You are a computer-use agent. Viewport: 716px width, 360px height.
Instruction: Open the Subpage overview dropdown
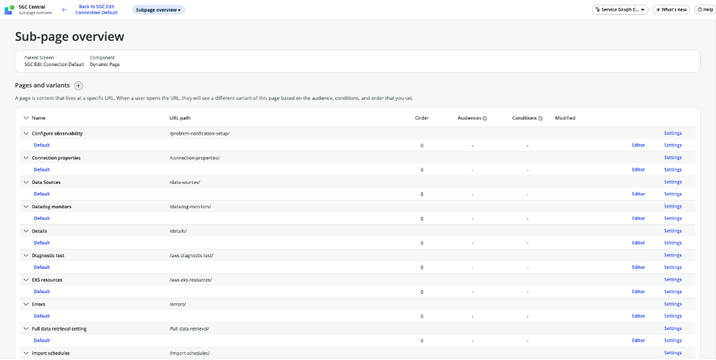click(158, 10)
